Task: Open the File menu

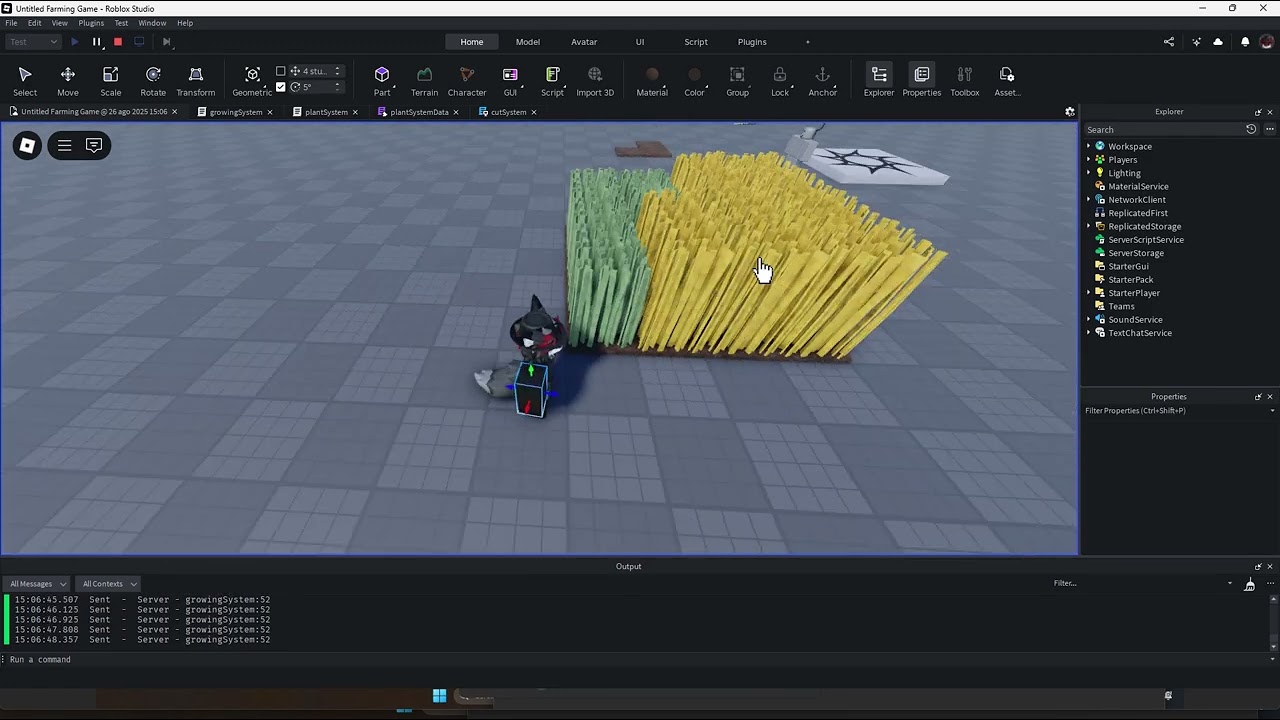Action: [11, 23]
